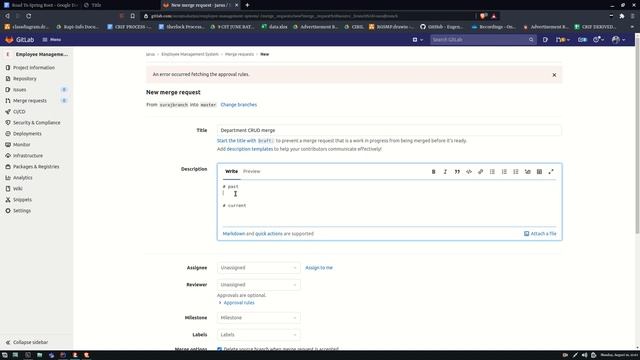Open merge requests icon in GitLab header
This screenshot has height=360, width=640.
coord(562,40)
